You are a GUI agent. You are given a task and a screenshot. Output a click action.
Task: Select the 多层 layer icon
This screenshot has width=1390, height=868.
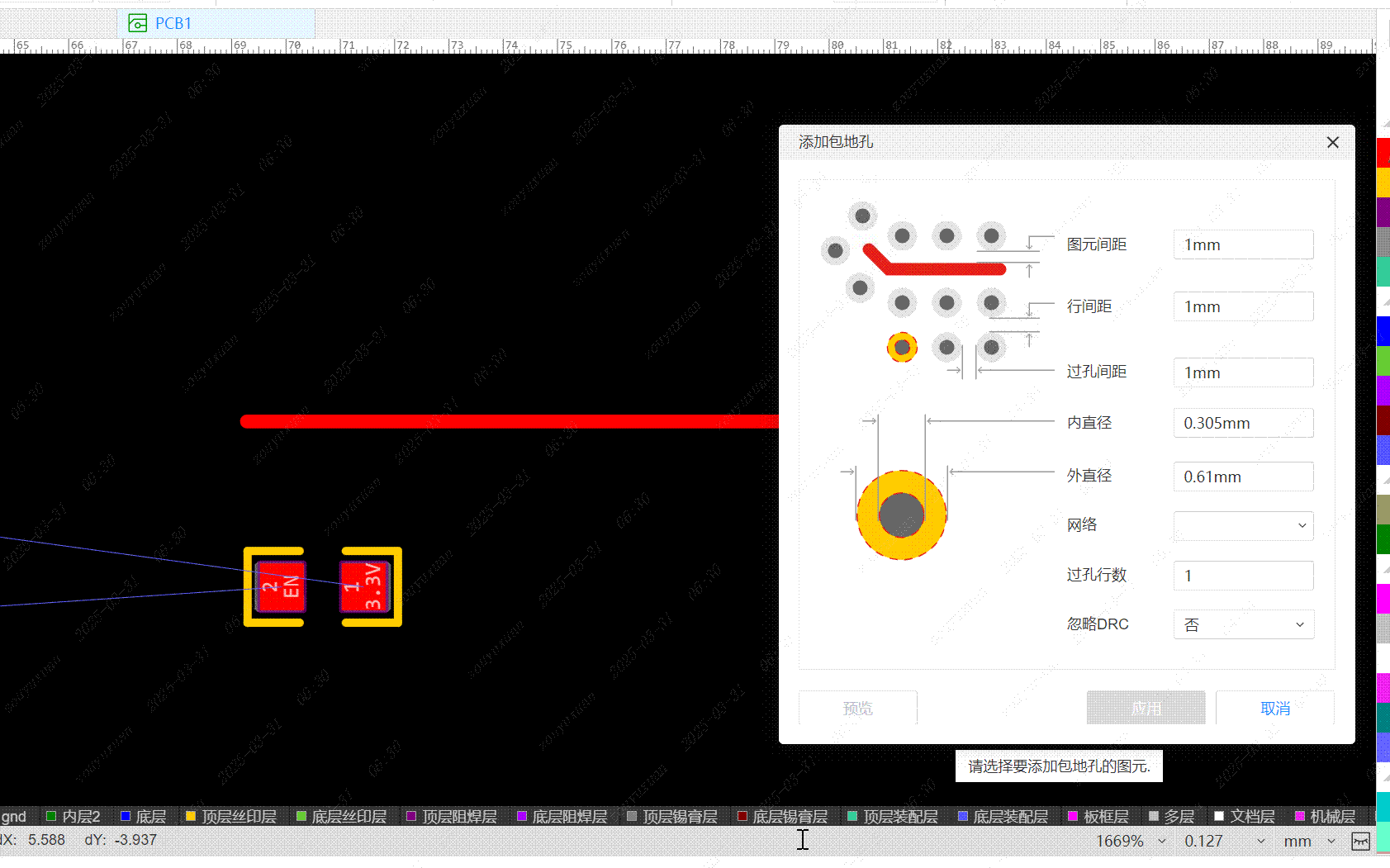coord(1154,817)
